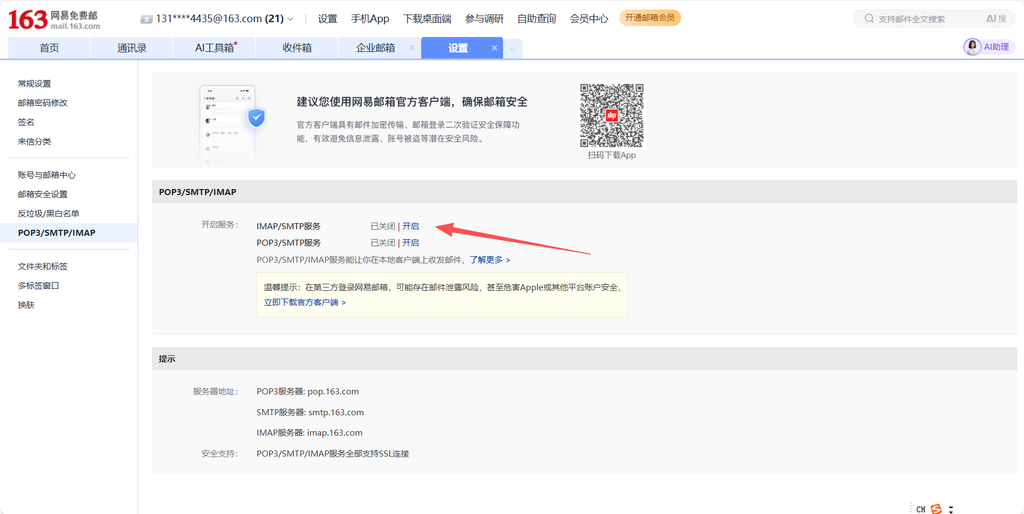Switch to the 首页 tab
Image resolution: width=1024 pixels, height=514 pixels.
(49, 48)
